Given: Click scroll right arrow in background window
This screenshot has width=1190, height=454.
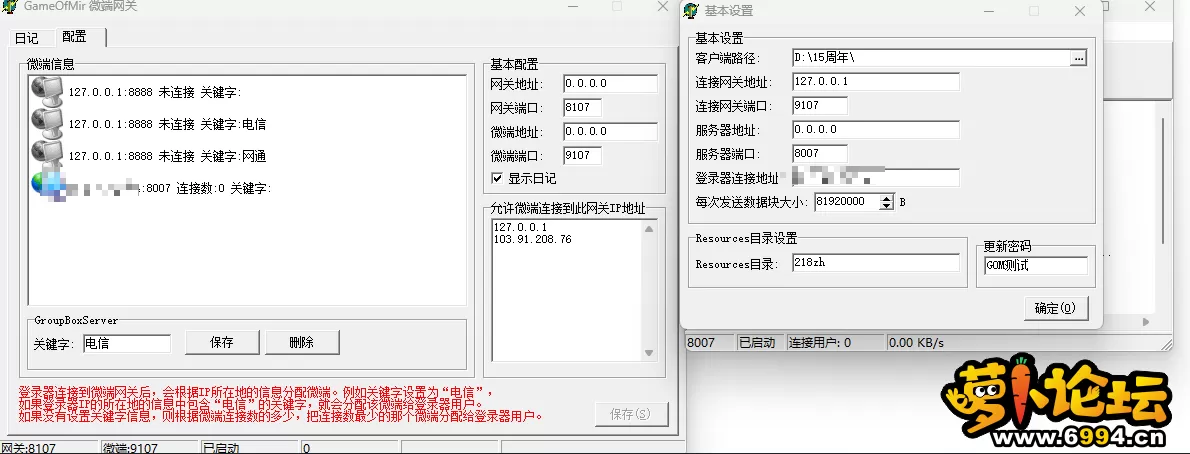Looking at the screenshot, I should tap(1147, 323).
